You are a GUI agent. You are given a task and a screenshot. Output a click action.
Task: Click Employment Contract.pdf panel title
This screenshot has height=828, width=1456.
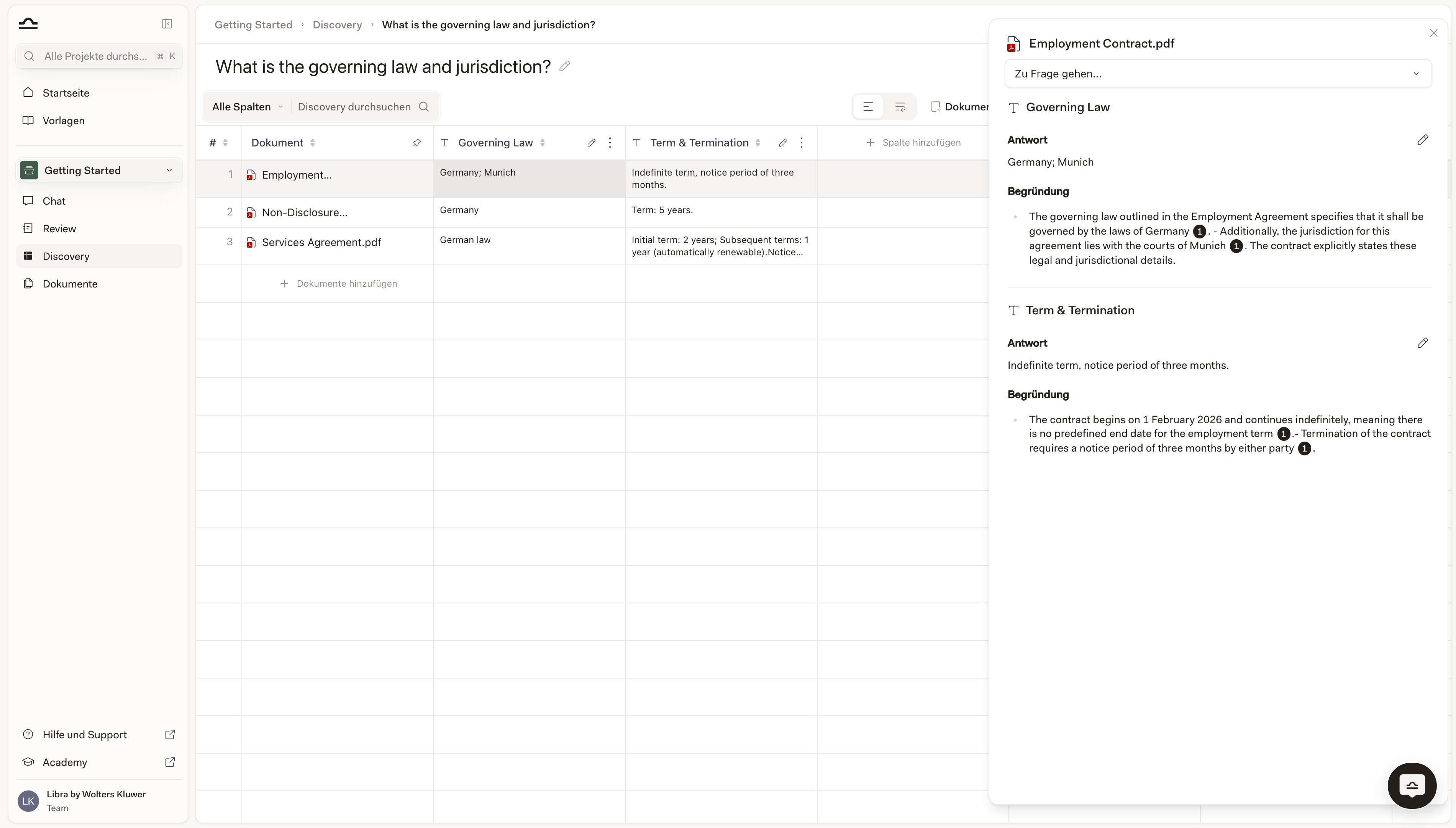[x=1101, y=44]
